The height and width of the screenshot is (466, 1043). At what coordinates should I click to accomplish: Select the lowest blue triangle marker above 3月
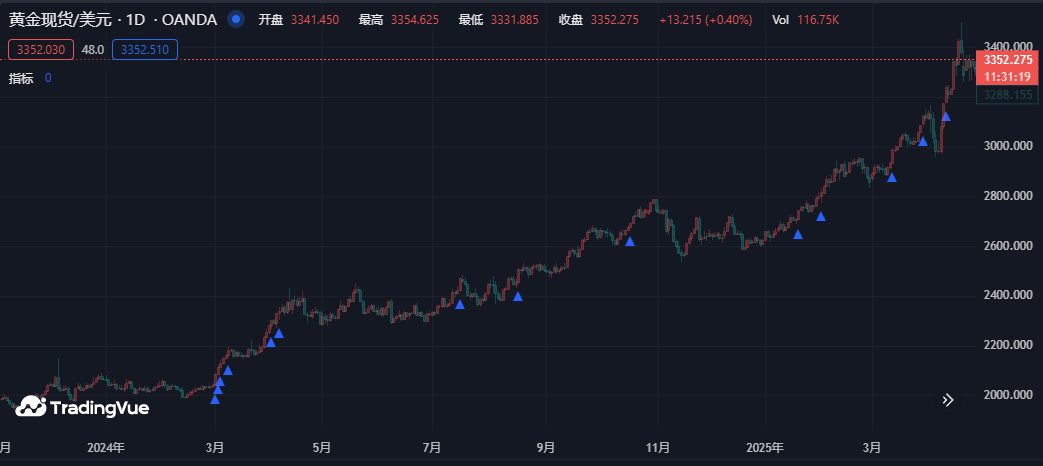[215, 400]
